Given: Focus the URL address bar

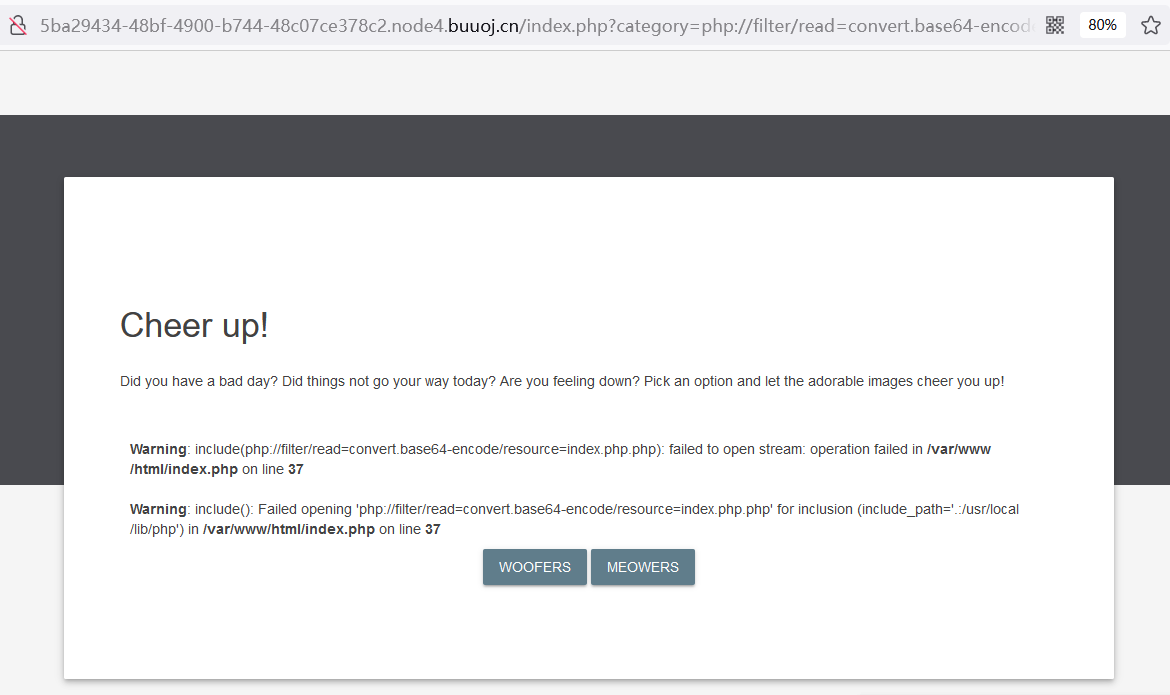Looking at the screenshot, I should click(x=536, y=25).
